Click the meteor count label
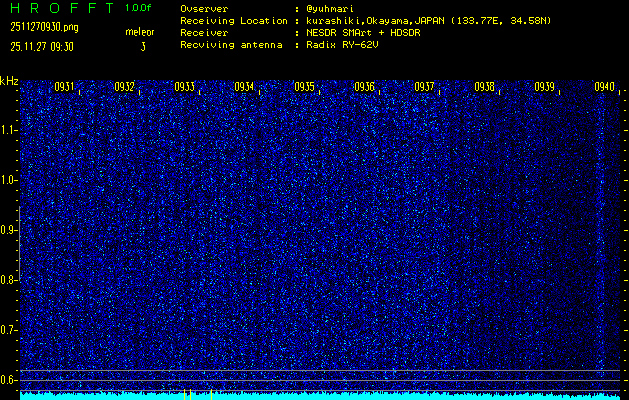This screenshot has width=629, height=400. point(140,32)
